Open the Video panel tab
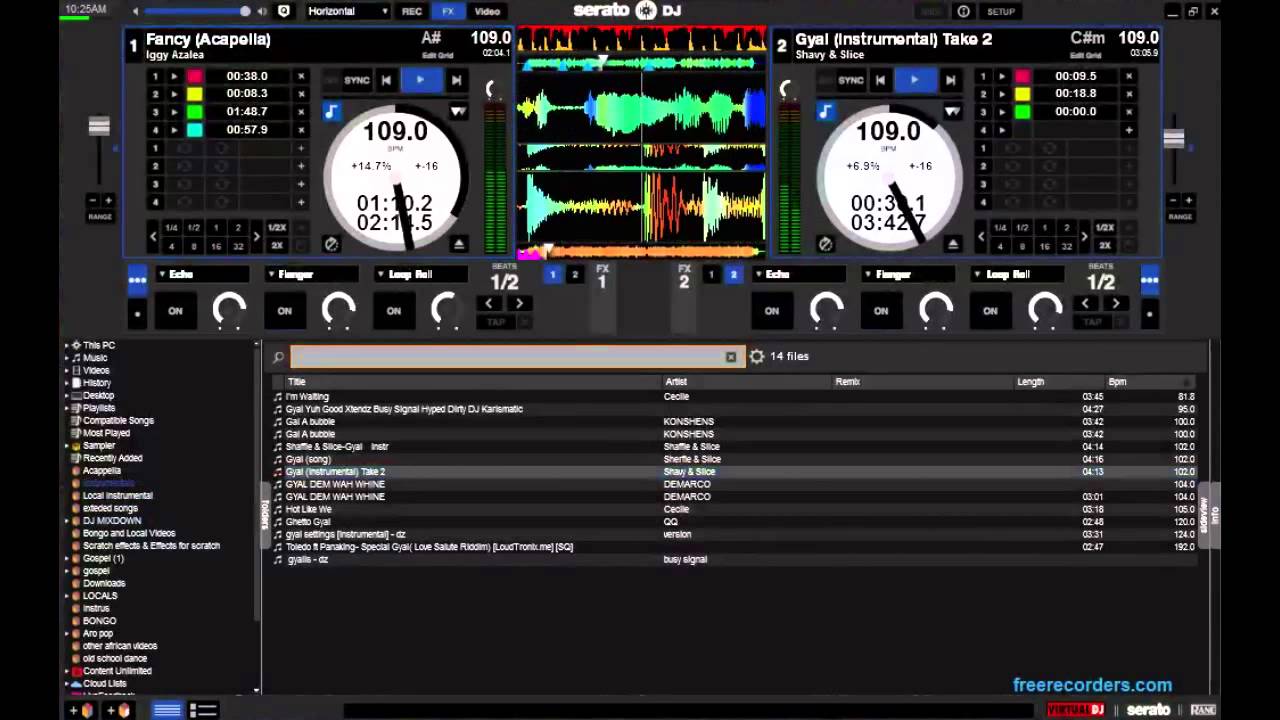The height and width of the screenshot is (720, 1280). (487, 11)
